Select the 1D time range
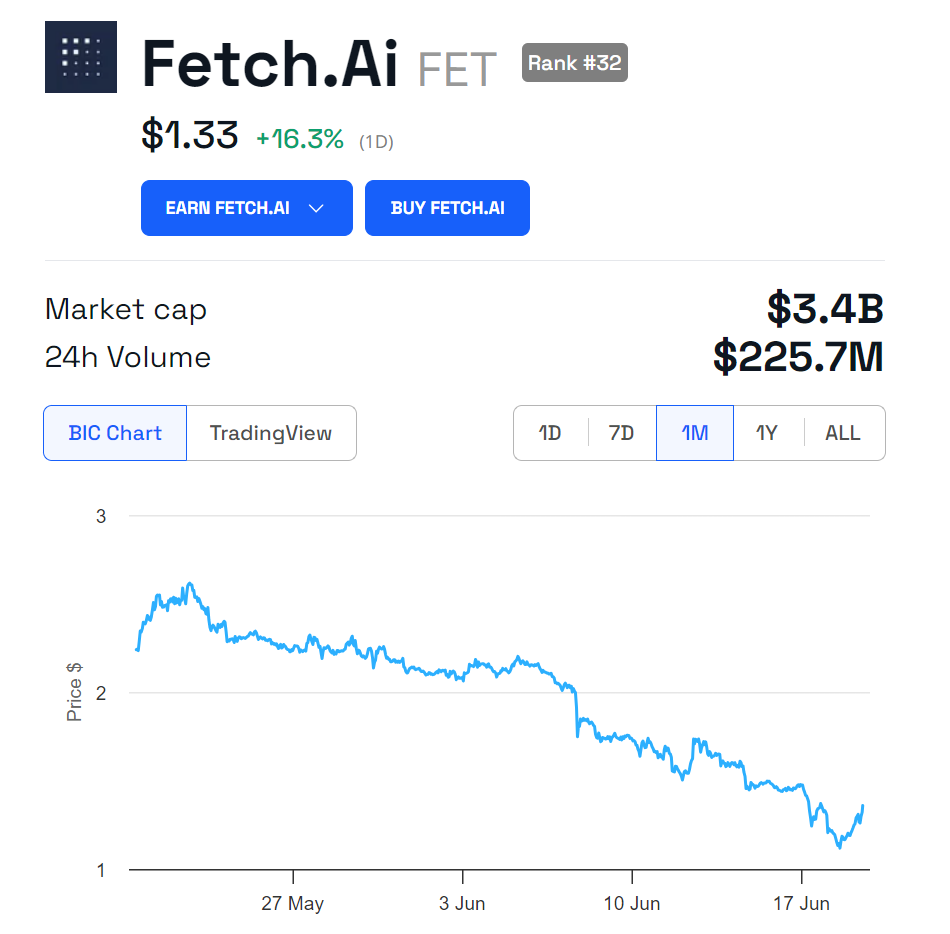 point(550,433)
